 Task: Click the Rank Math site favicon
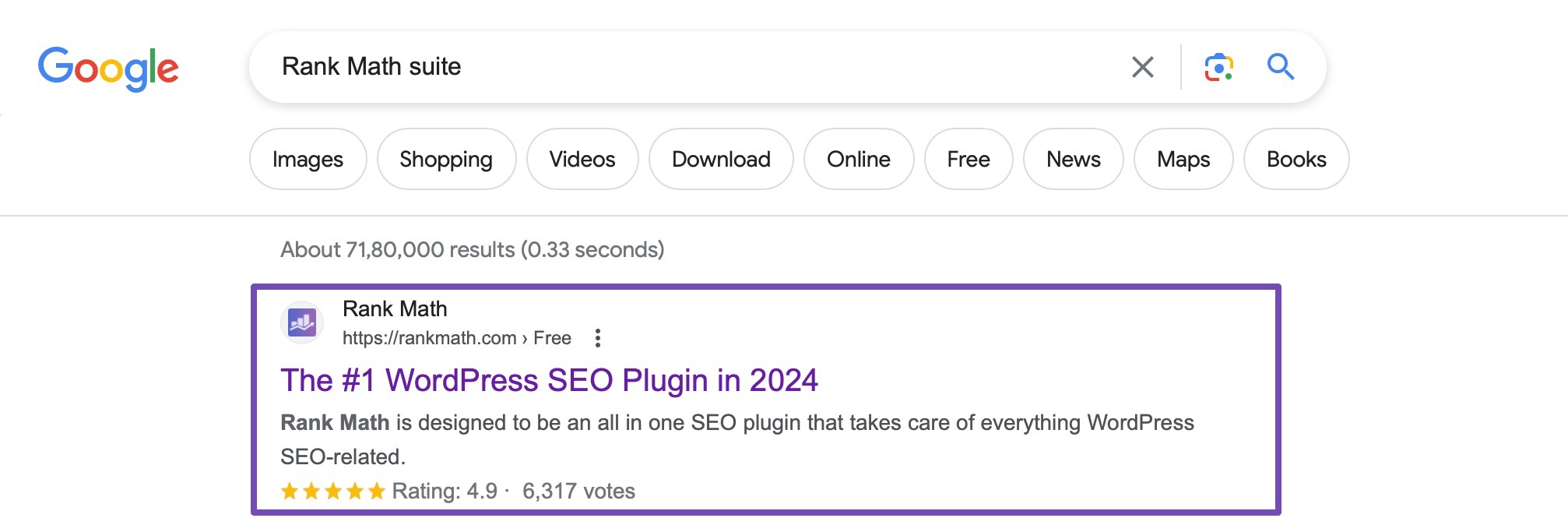pyautogui.click(x=303, y=321)
